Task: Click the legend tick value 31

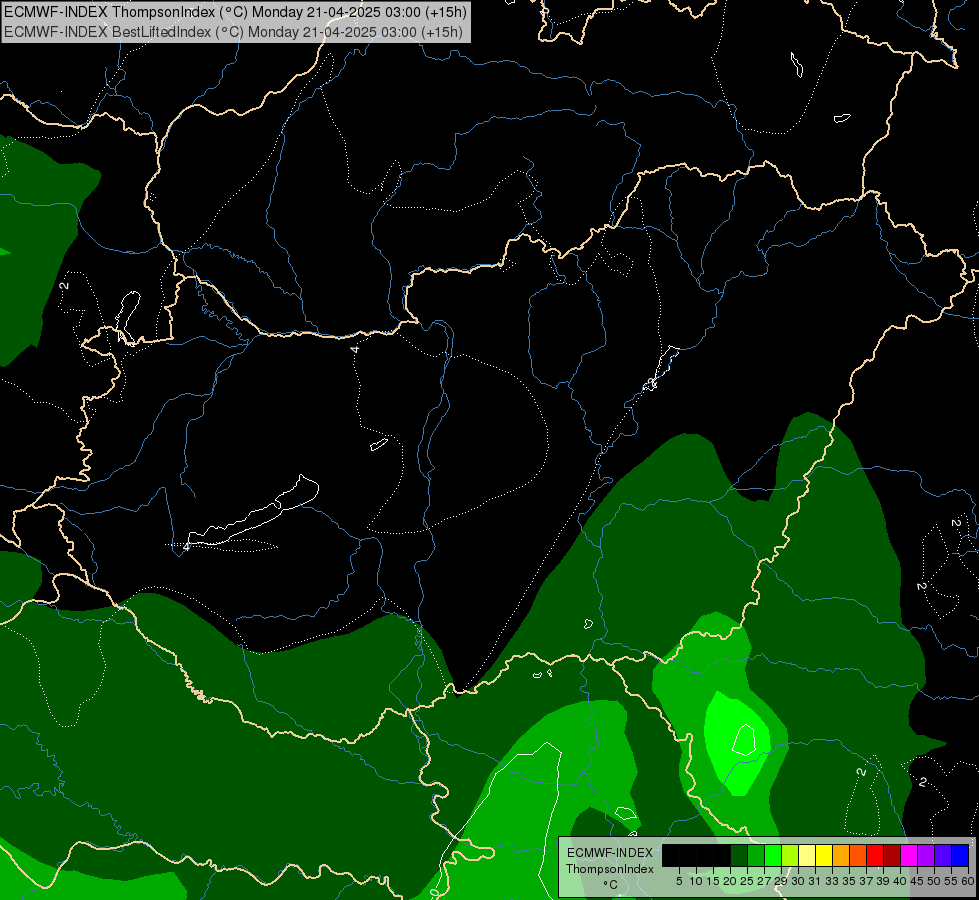Action: click(x=815, y=881)
